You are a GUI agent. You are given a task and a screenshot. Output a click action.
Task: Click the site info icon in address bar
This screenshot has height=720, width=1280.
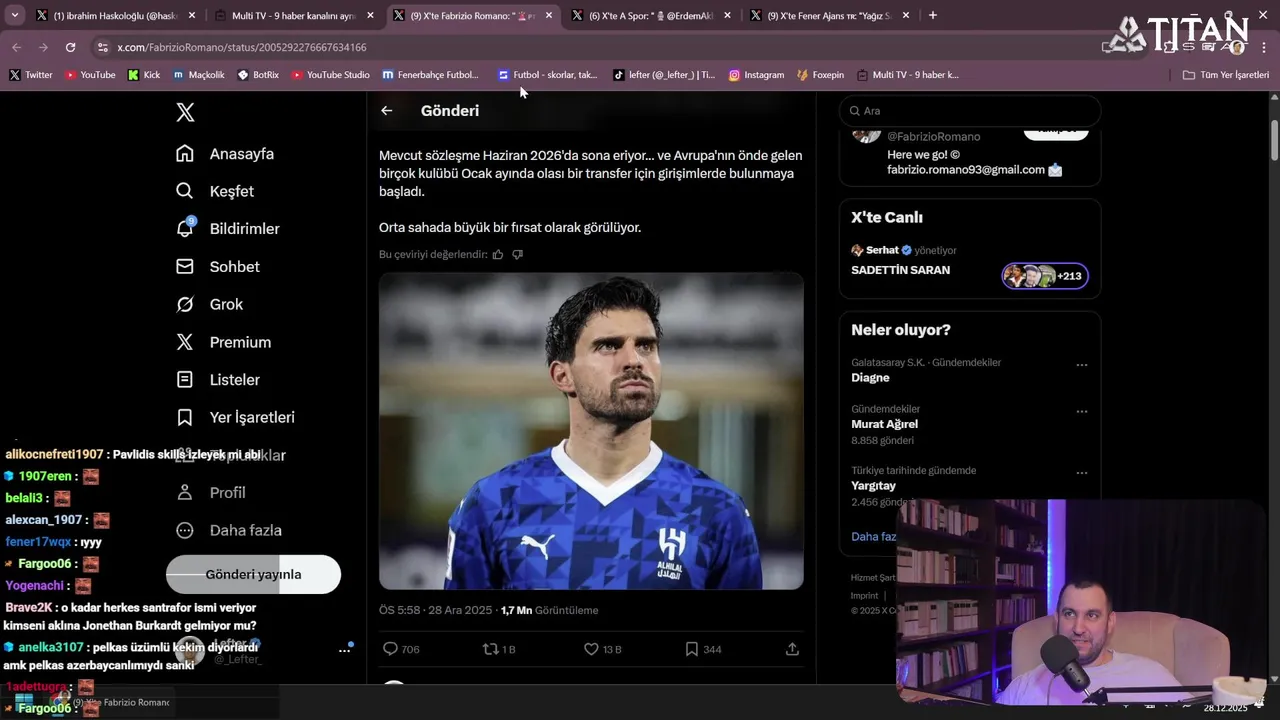(x=102, y=47)
